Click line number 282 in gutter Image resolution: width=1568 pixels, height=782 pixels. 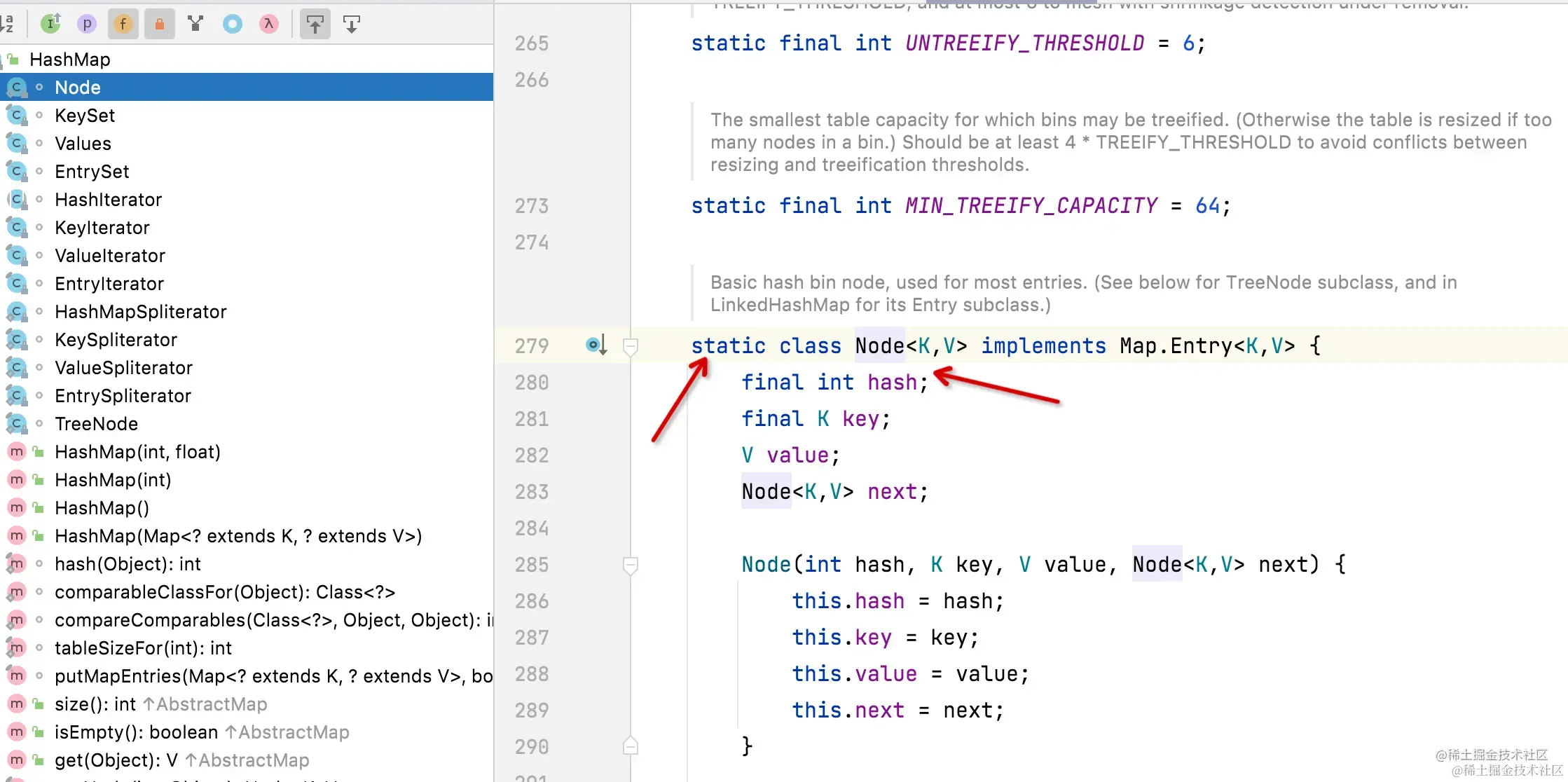531,455
